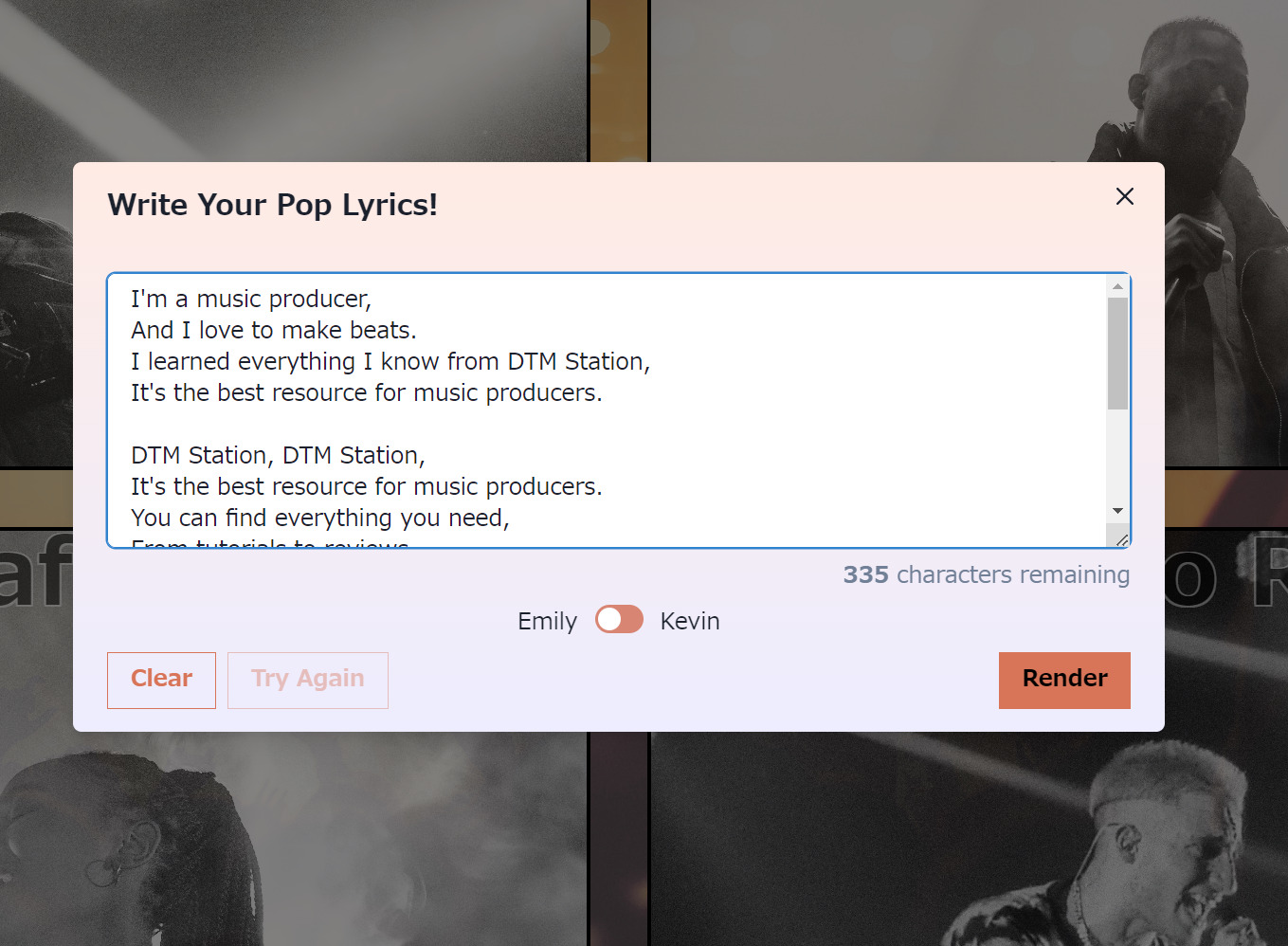Click the lyrics scrollbar down arrow

1117,511
